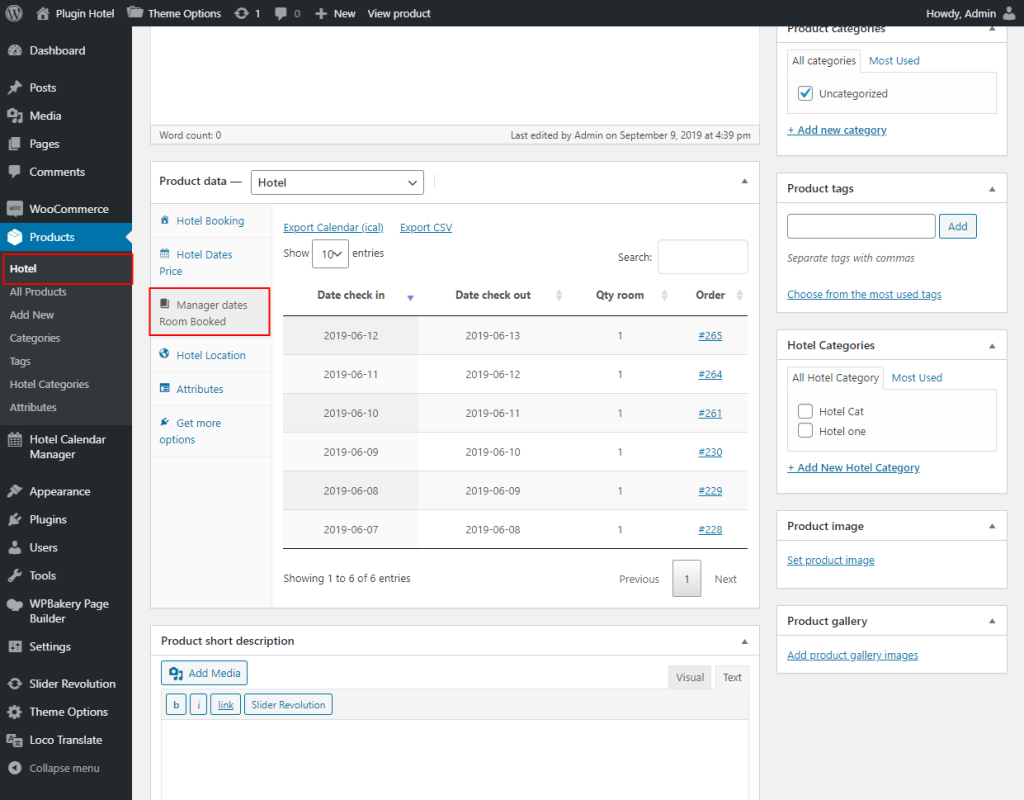Click the WPBakery Page Builder icon
Image resolution: width=1024 pixels, height=800 pixels.
coord(14,604)
